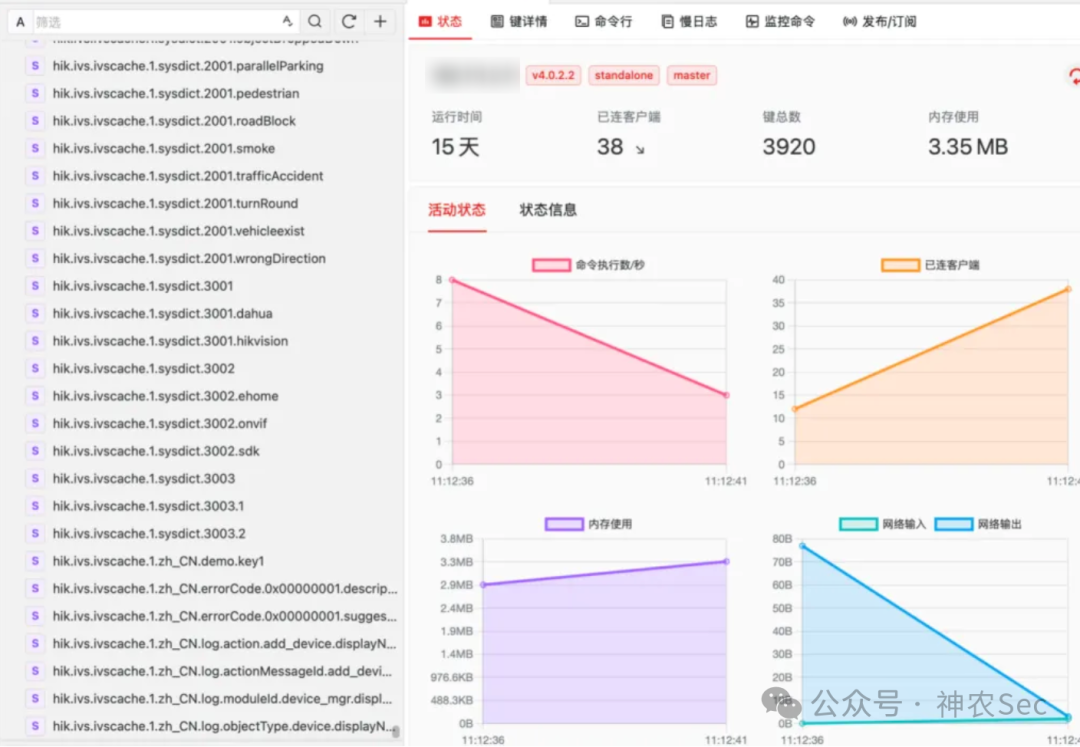Switch to the 命令行 tab
The height and width of the screenshot is (747, 1080).
pos(604,20)
